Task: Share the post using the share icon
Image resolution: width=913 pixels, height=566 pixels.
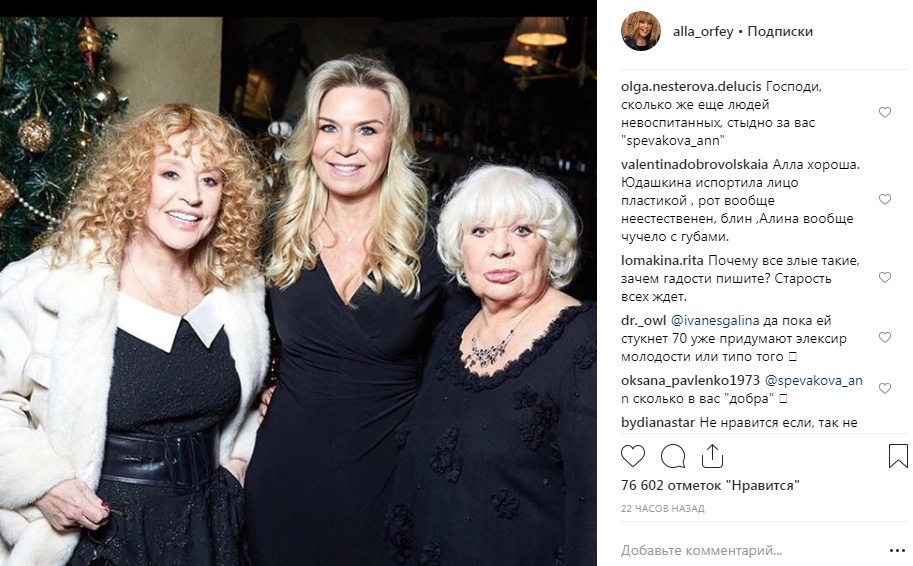Action: tap(712, 456)
